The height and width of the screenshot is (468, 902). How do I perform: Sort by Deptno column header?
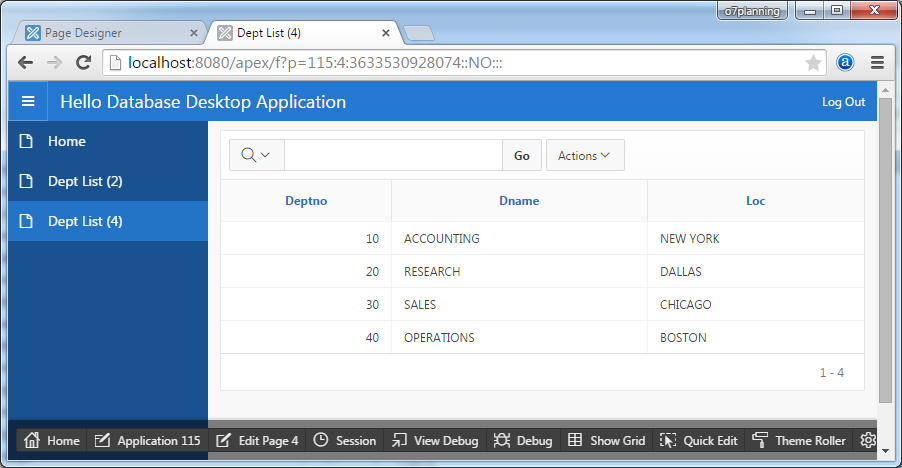click(306, 201)
